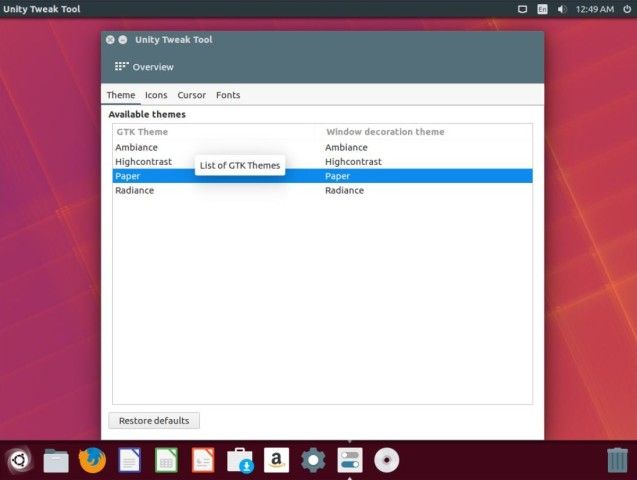Select Highcontrast in GTK Theme list
The height and width of the screenshot is (480, 637).
(143, 162)
